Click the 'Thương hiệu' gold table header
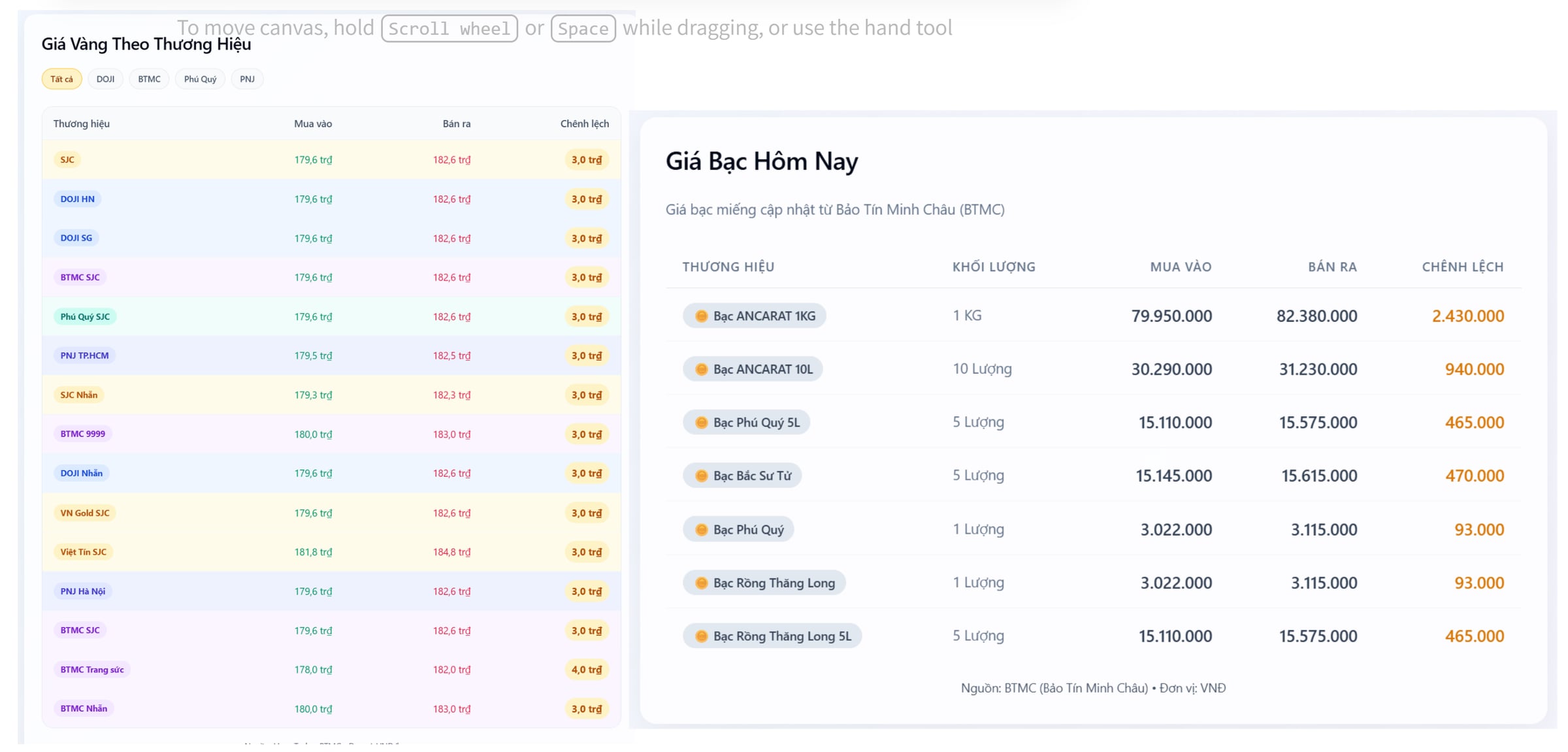This screenshot has height=752, width=1568. coord(82,123)
